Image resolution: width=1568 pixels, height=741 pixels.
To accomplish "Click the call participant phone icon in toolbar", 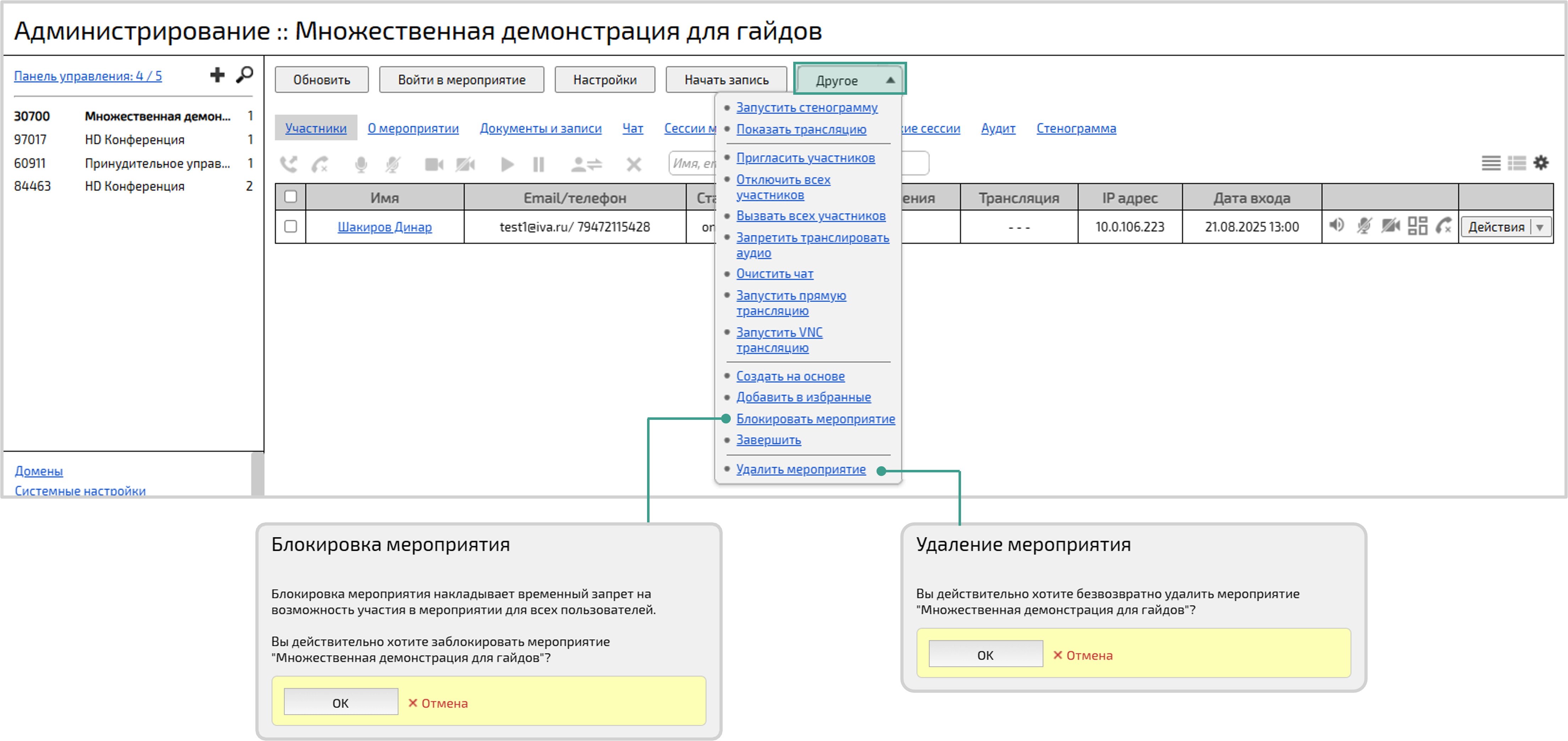I will tap(288, 164).
